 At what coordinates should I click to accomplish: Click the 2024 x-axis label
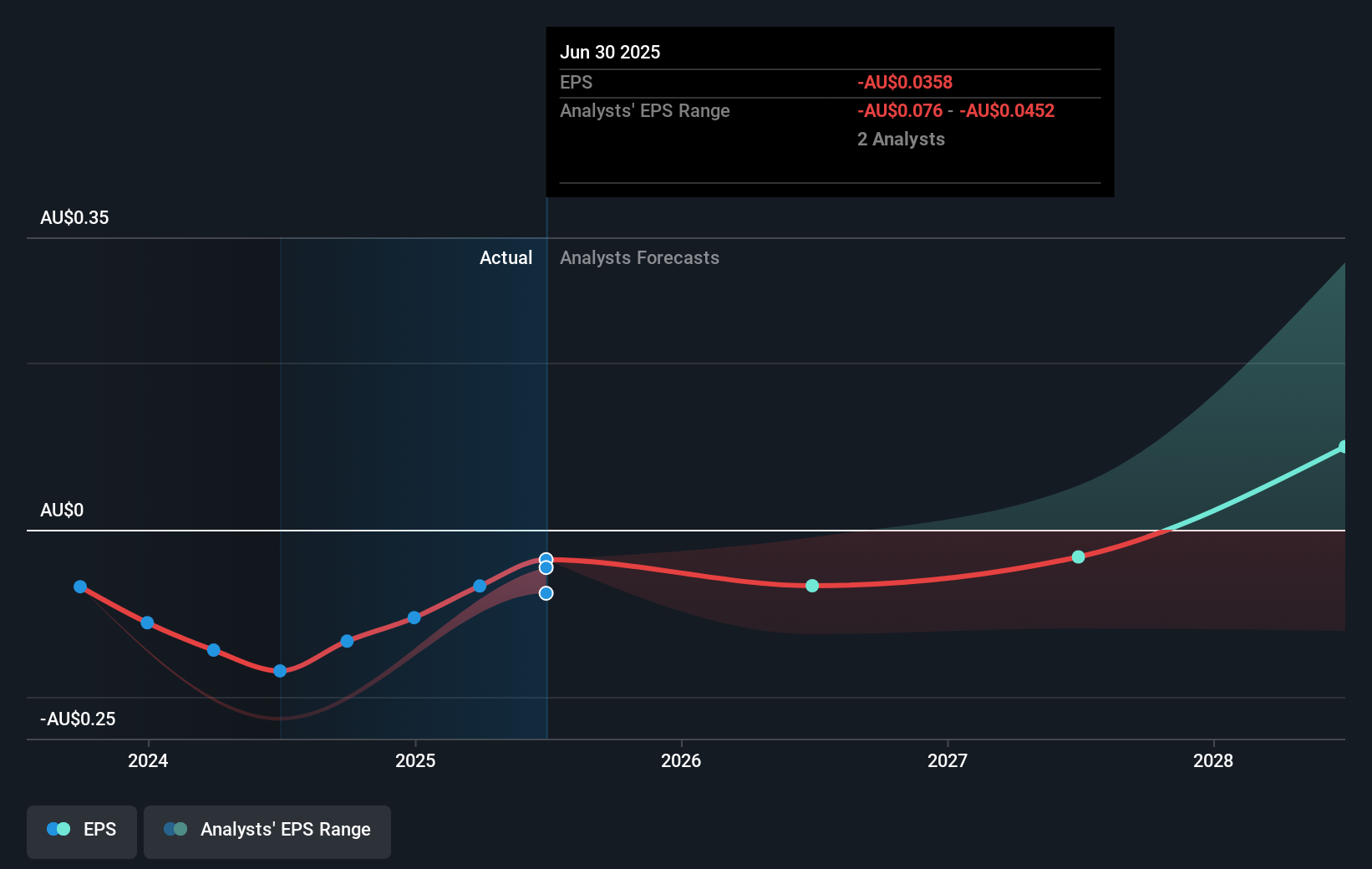[148, 760]
